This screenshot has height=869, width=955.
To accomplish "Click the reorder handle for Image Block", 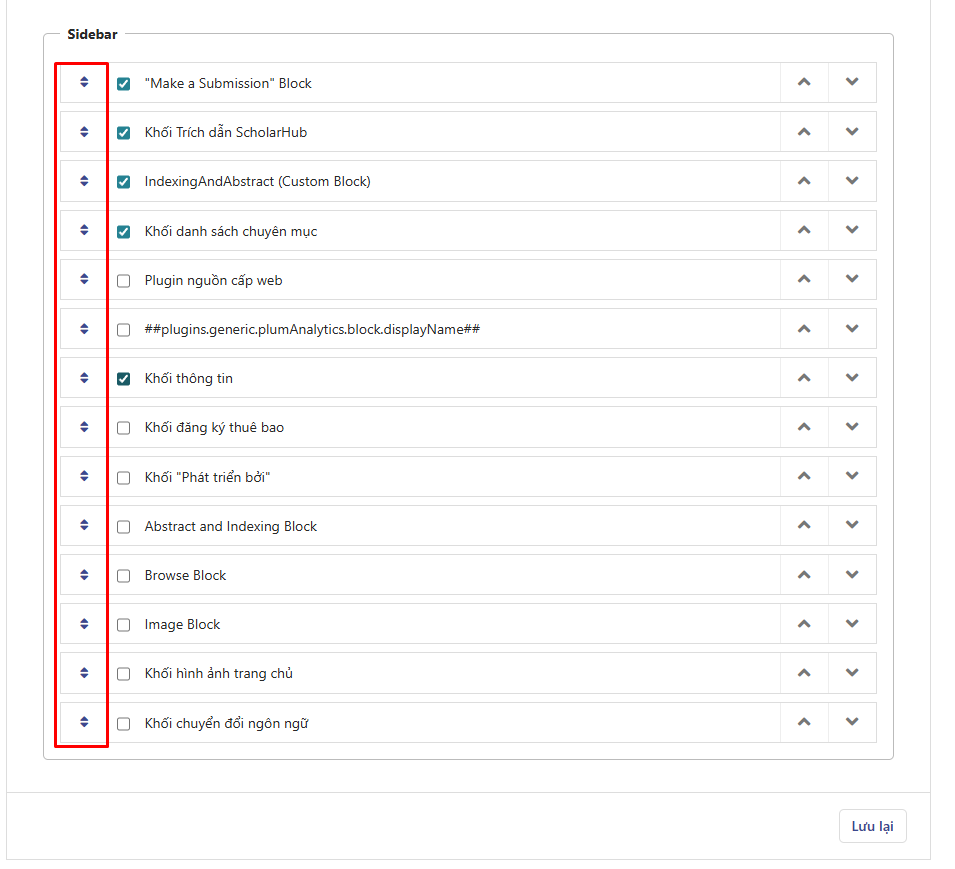I will coord(81,623).
